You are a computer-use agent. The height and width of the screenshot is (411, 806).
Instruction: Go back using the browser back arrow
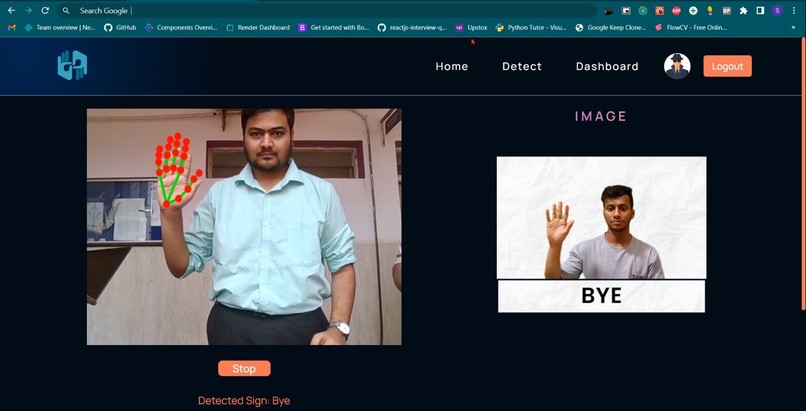(x=11, y=10)
